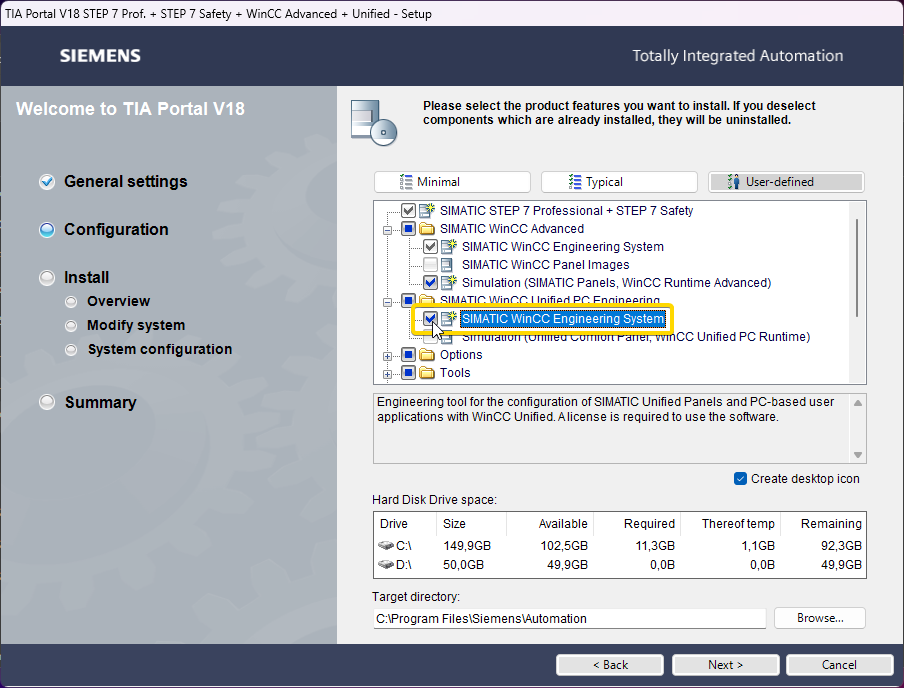The width and height of the screenshot is (904, 688).
Task: Toggle SIMATIC WinCC Advanced folder checkbox
Action: tap(408, 228)
